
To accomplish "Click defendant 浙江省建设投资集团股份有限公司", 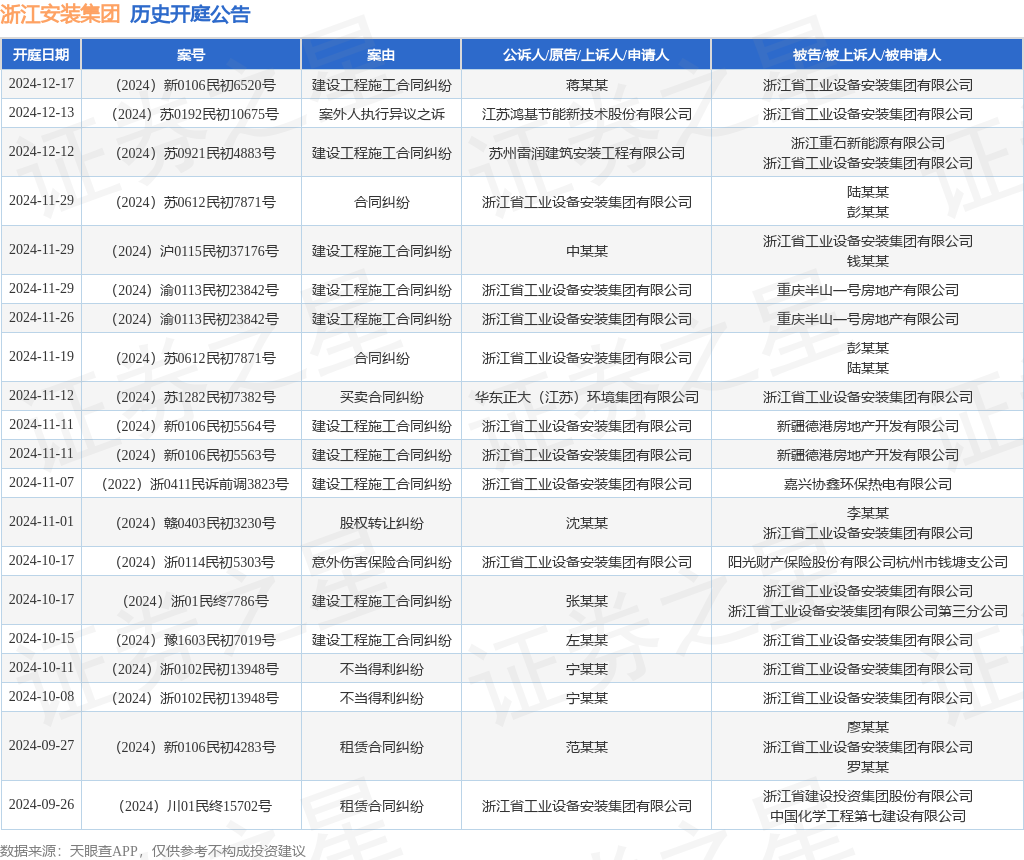I will pyautogui.click(x=867, y=797).
